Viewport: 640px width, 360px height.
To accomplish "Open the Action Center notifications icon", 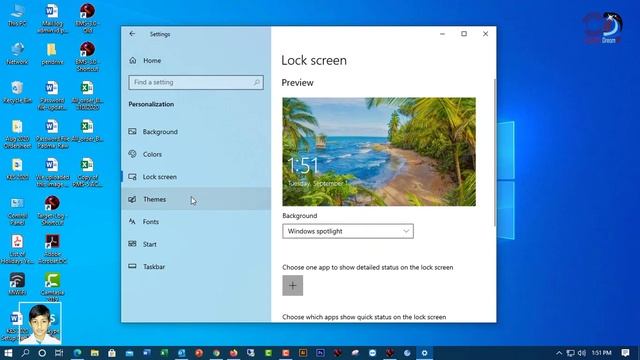I will 625,353.
